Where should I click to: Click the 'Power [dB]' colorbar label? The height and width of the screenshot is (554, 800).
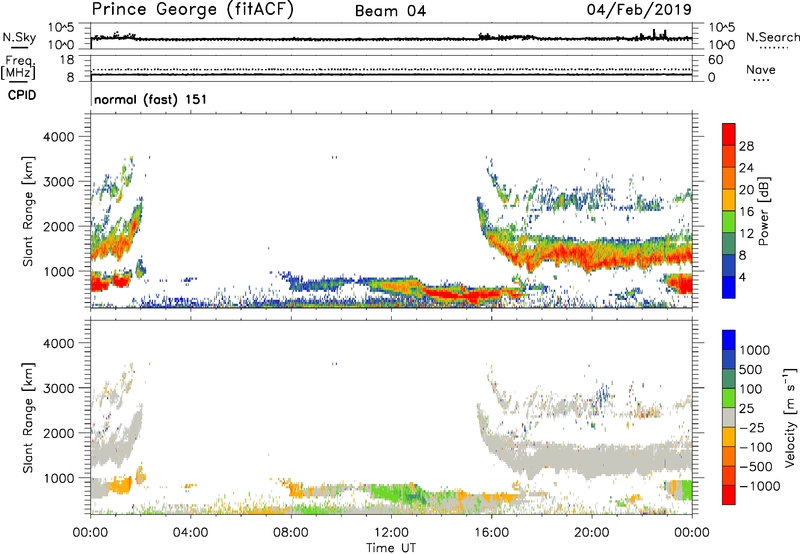(763, 211)
